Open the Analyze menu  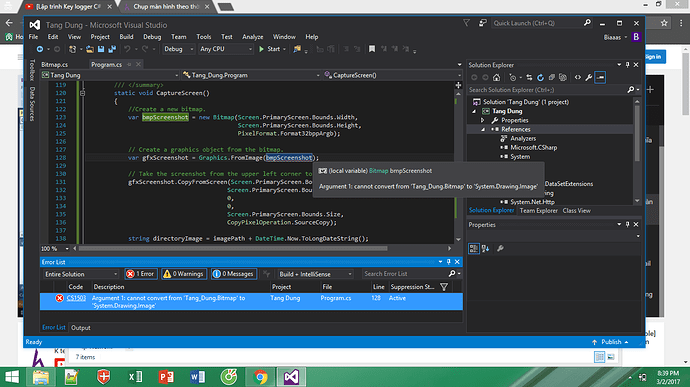(x=253, y=37)
